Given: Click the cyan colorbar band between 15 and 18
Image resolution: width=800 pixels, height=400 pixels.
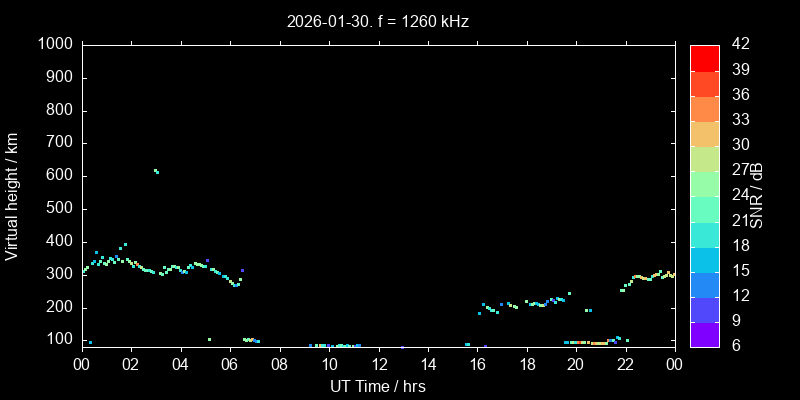Looking at the screenshot, I should coord(705,258).
